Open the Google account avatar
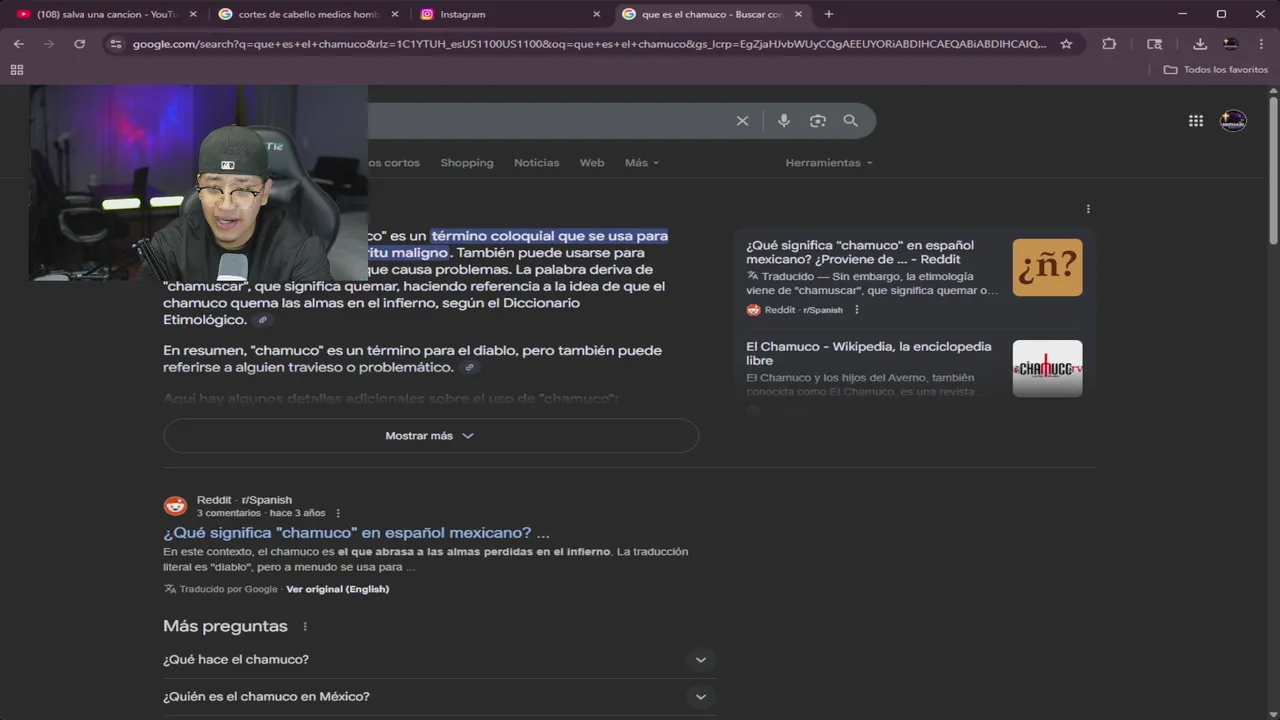 pos(1233,121)
